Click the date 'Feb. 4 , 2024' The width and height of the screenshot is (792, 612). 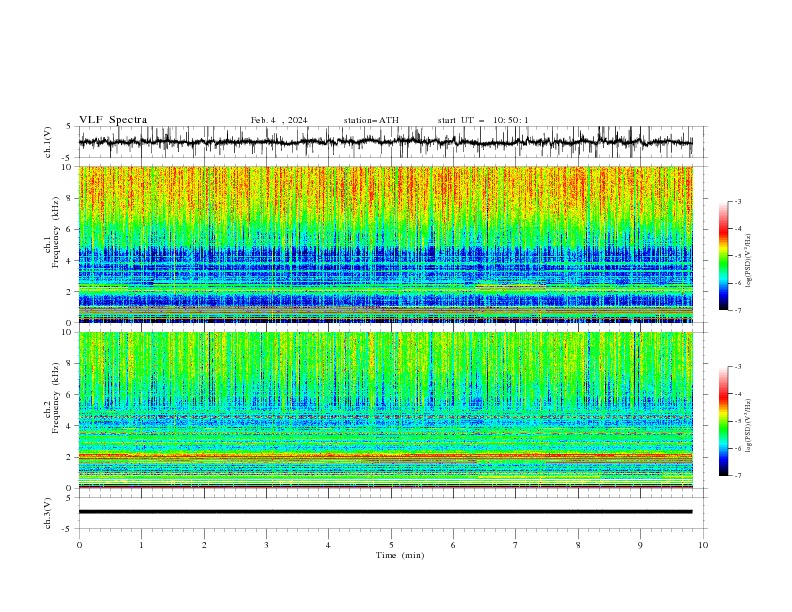coord(279,120)
